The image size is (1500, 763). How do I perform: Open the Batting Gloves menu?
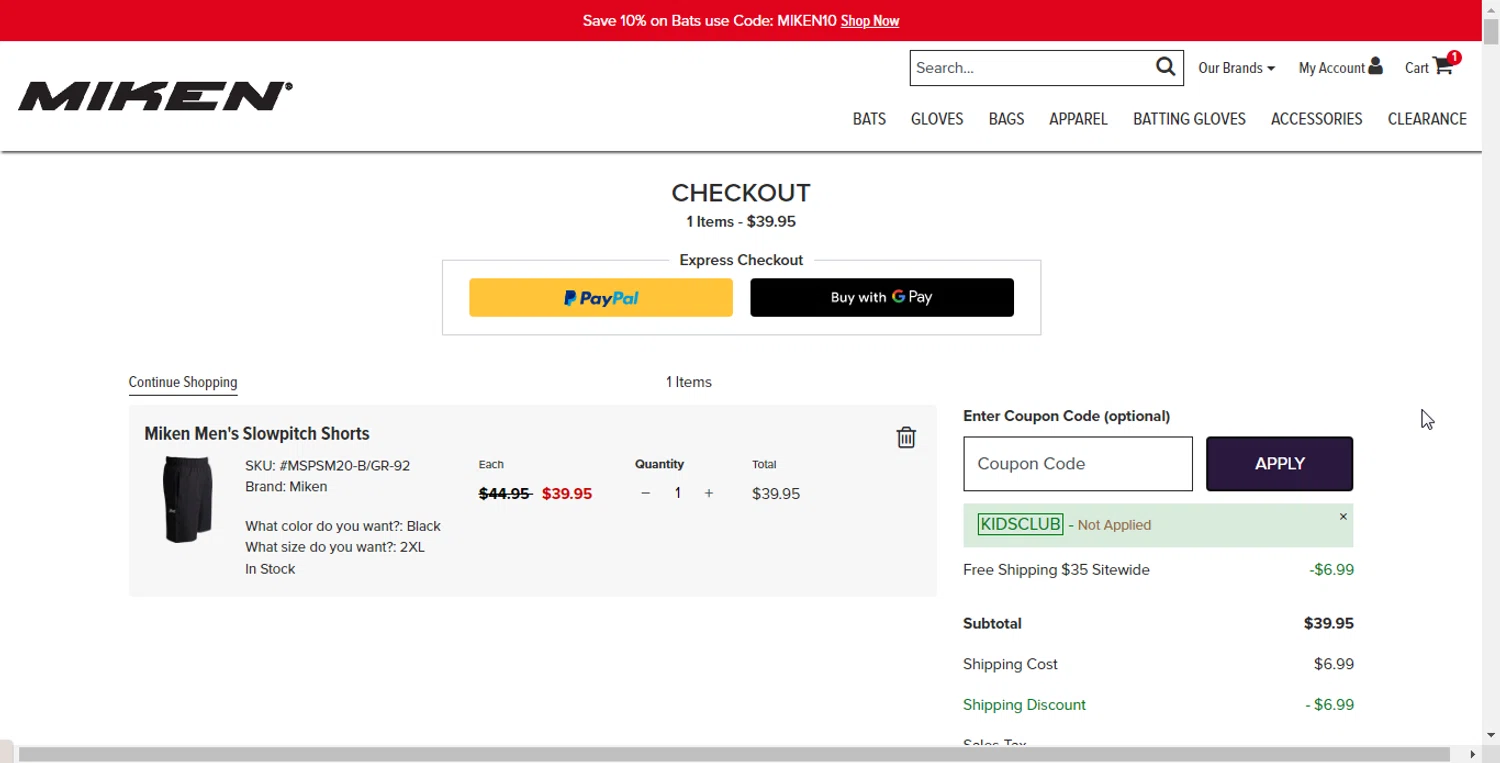click(x=1189, y=119)
